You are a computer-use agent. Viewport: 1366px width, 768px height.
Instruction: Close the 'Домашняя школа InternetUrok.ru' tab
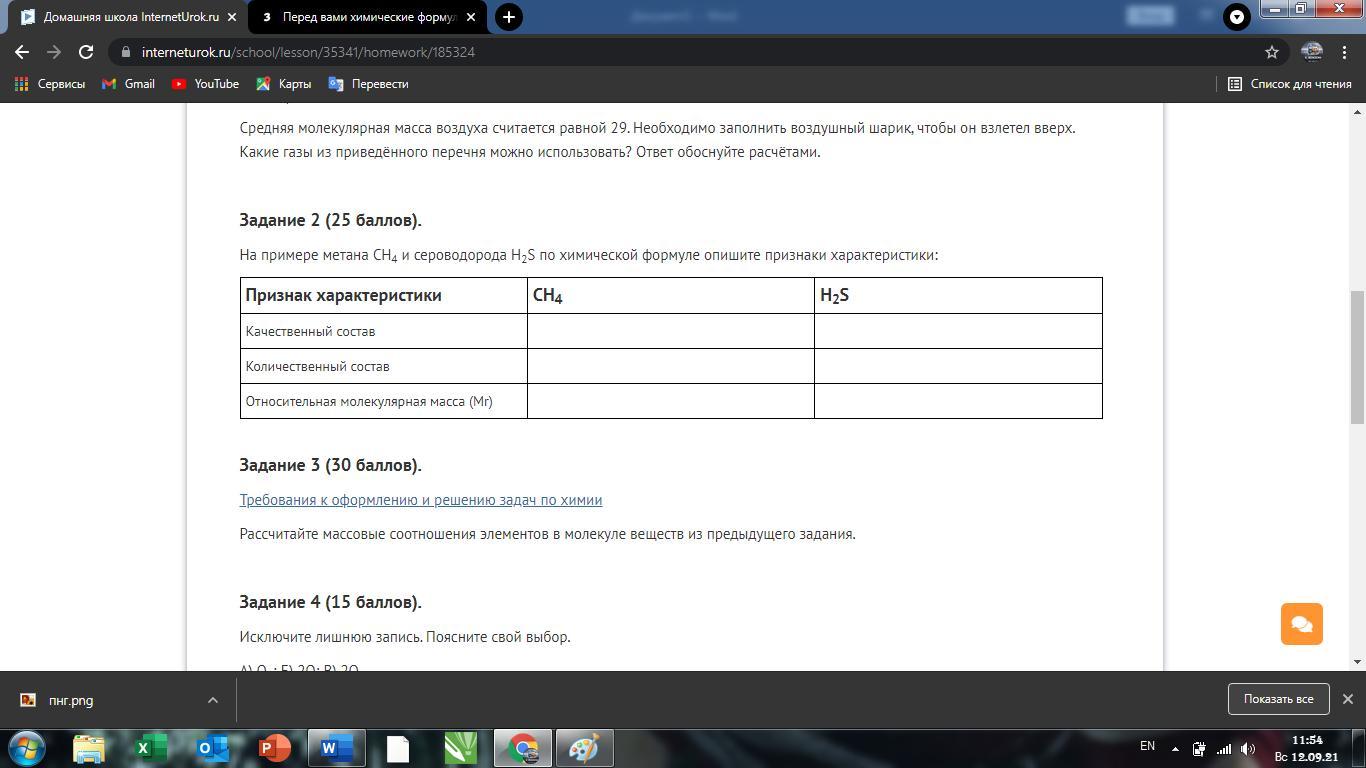(x=232, y=17)
